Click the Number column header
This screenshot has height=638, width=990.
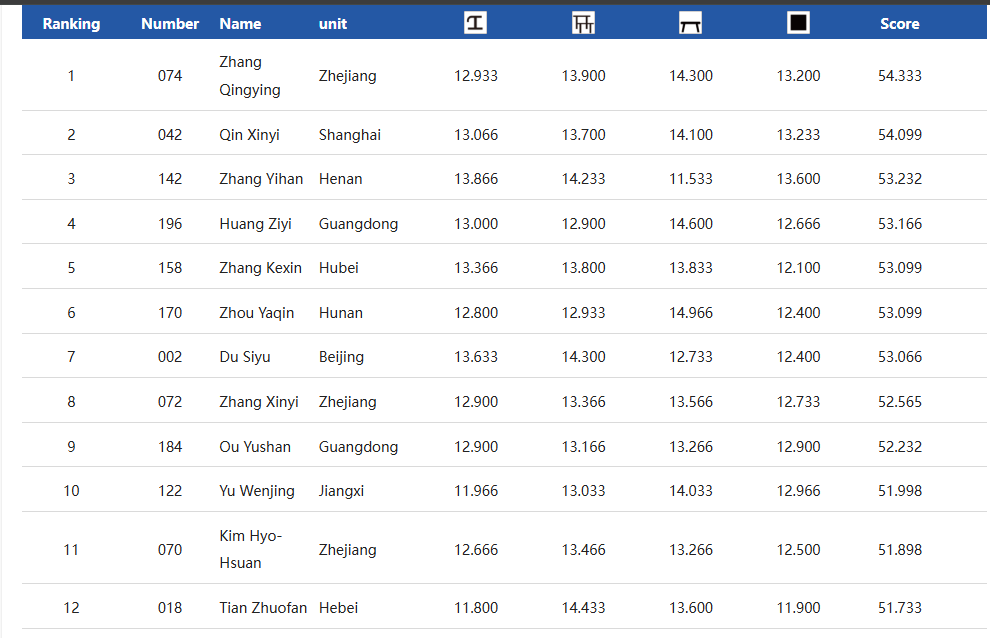pos(170,24)
